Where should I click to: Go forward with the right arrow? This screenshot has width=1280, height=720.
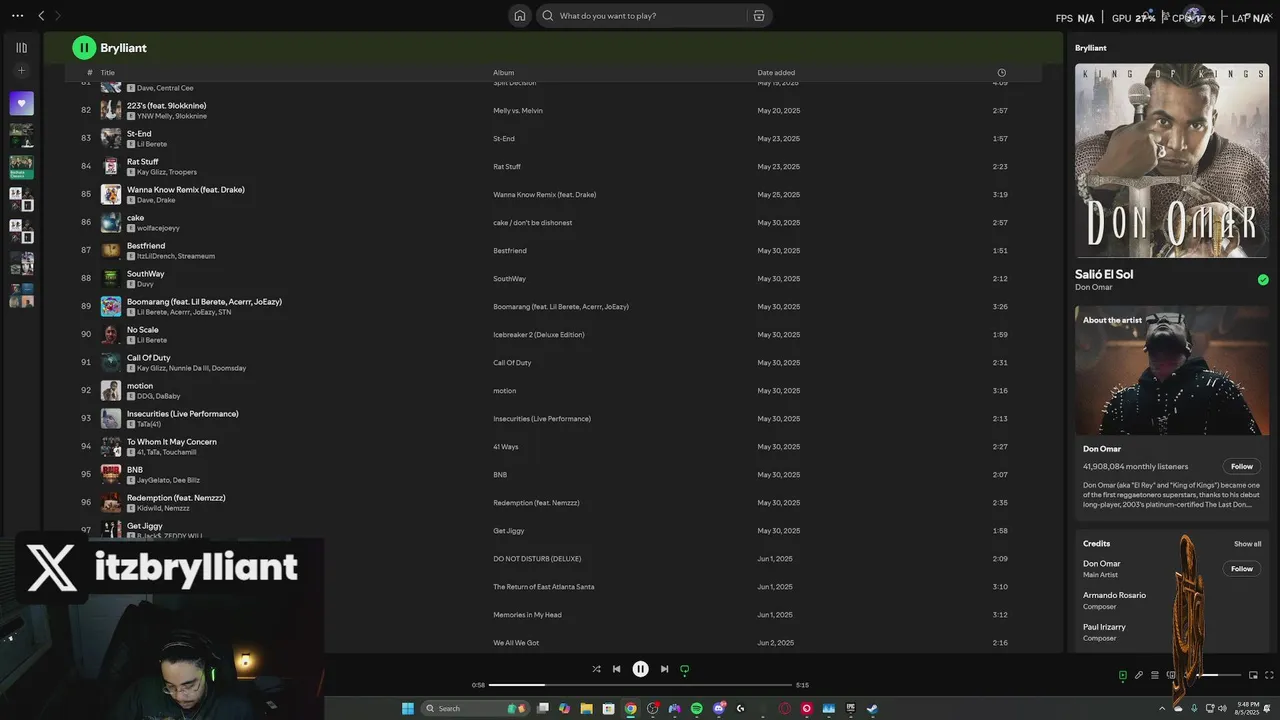[x=58, y=15]
